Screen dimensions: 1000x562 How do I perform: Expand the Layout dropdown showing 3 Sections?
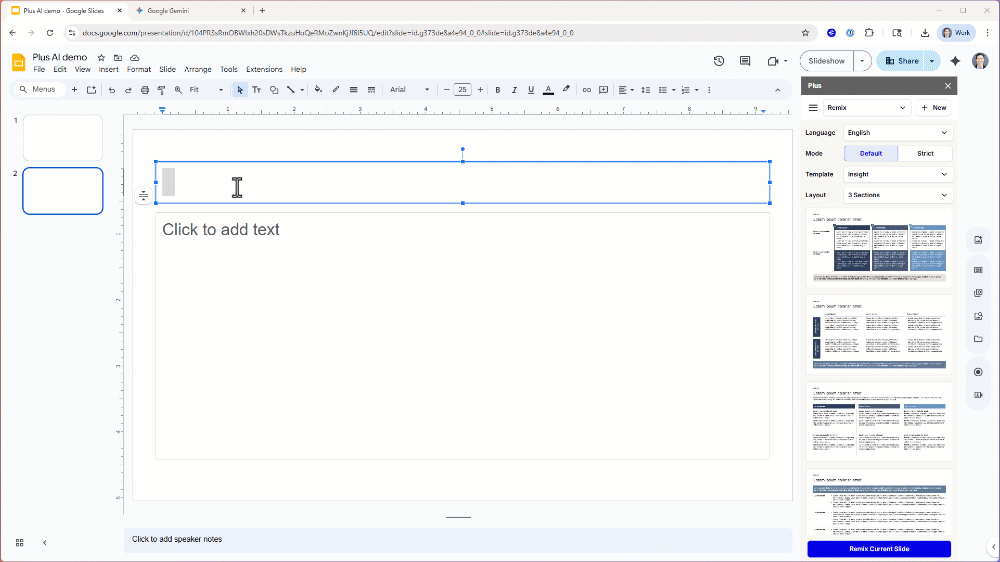click(x=897, y=195)
